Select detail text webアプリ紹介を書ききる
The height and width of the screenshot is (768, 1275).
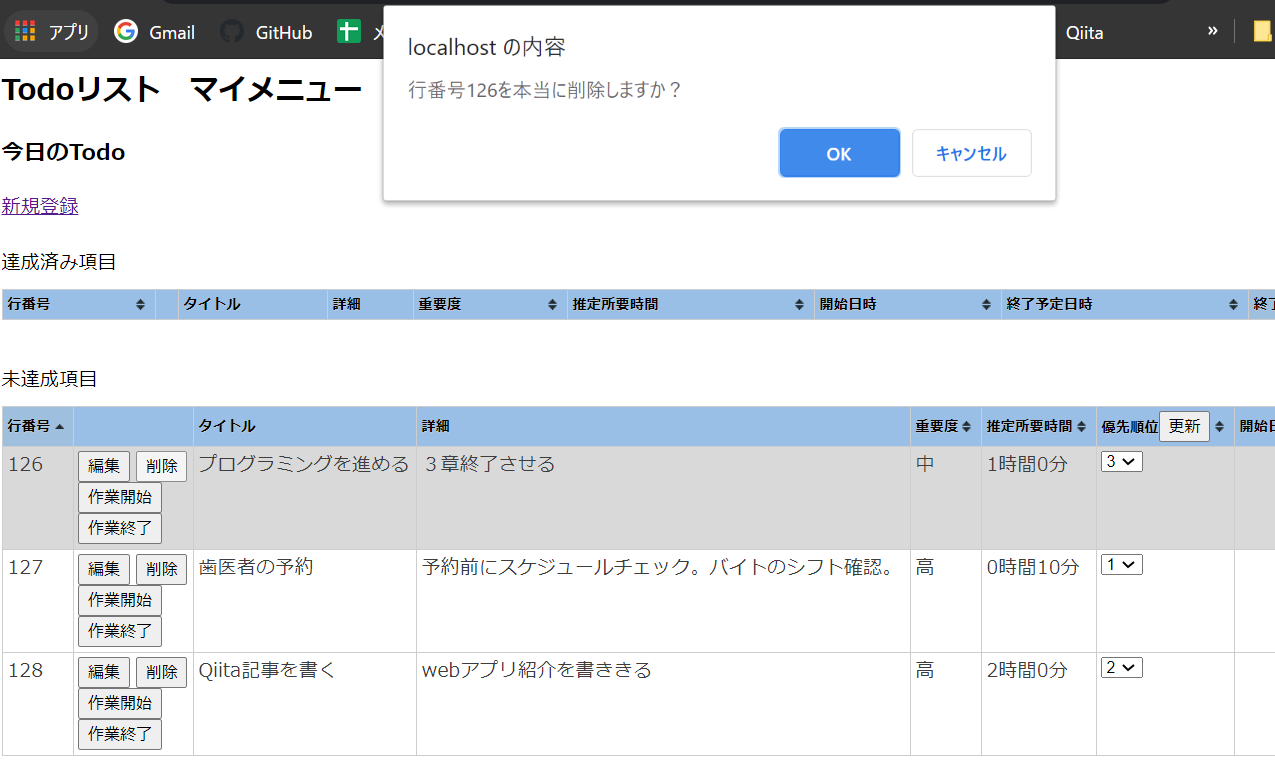537,670
